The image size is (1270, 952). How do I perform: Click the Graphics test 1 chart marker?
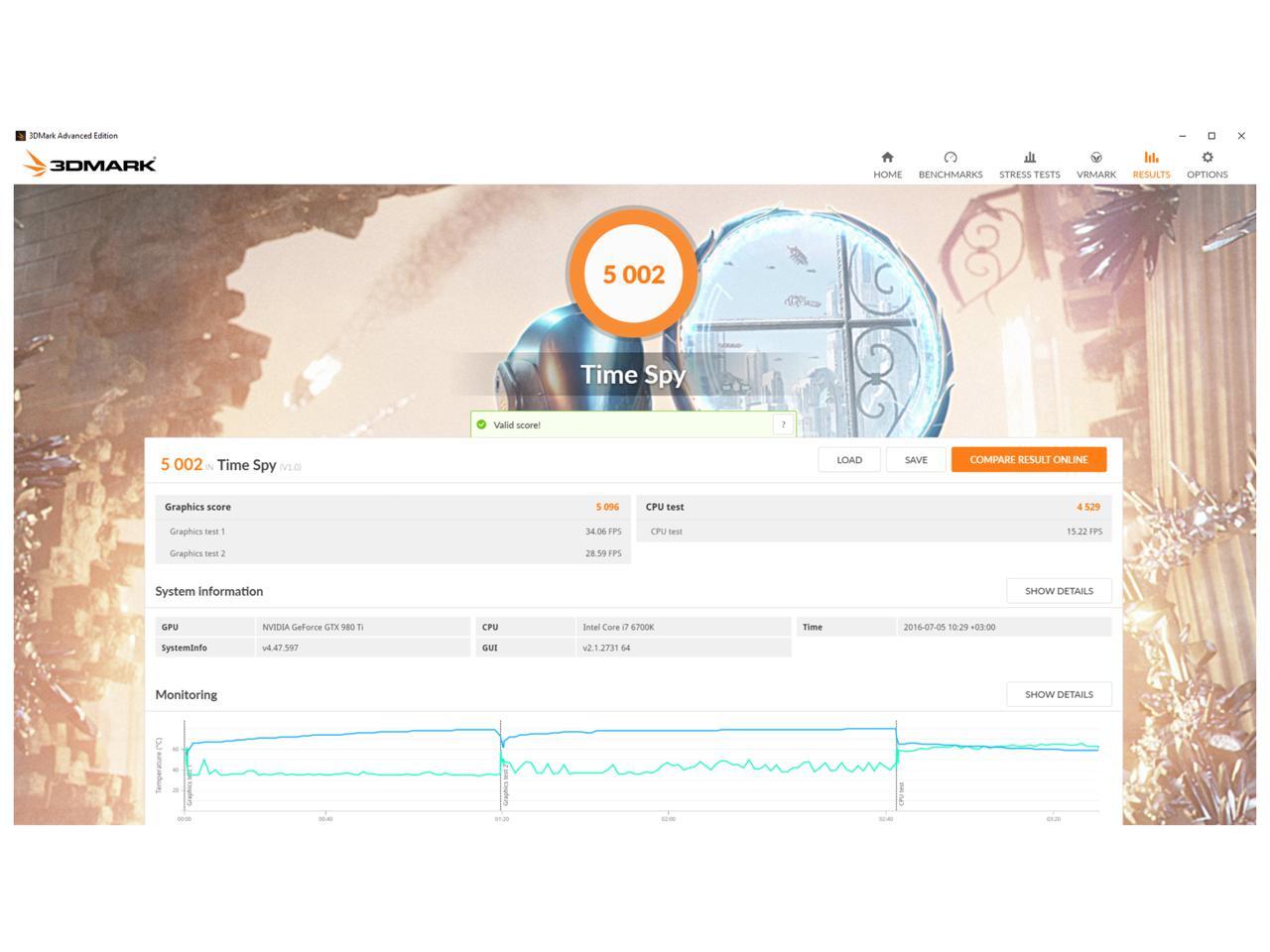[x=190, y=783]
